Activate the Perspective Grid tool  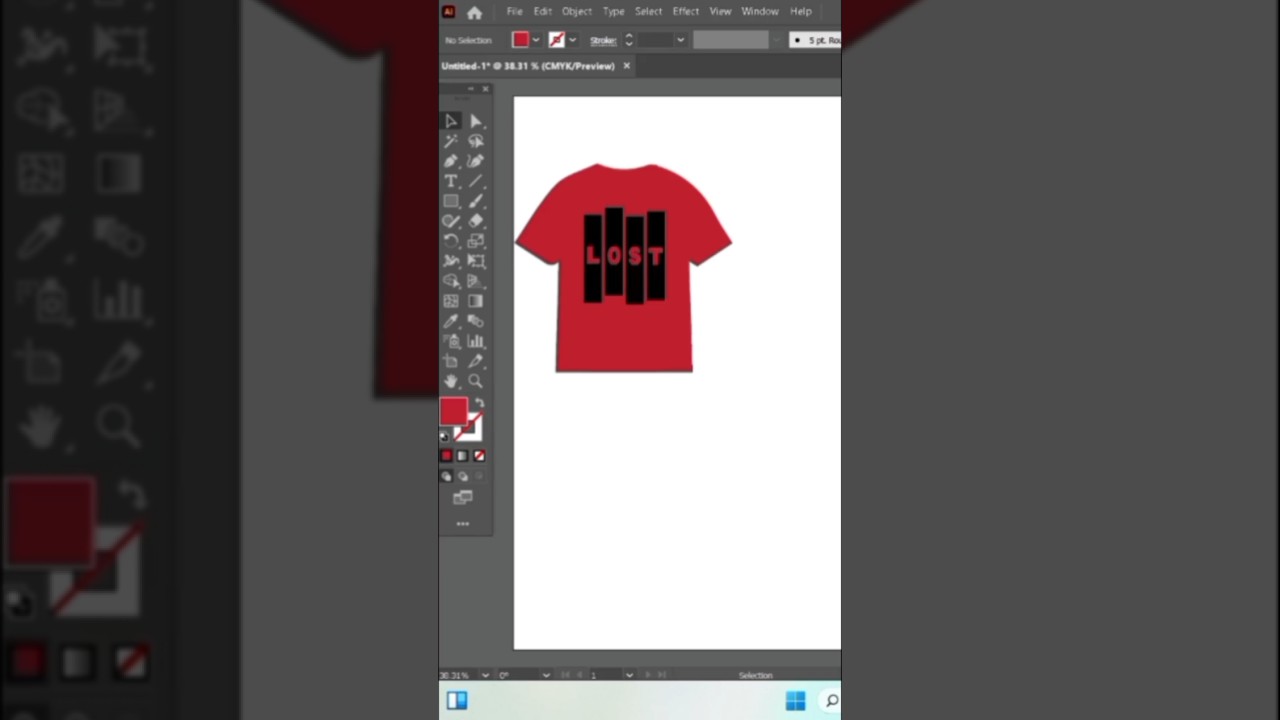click(476, 281)
